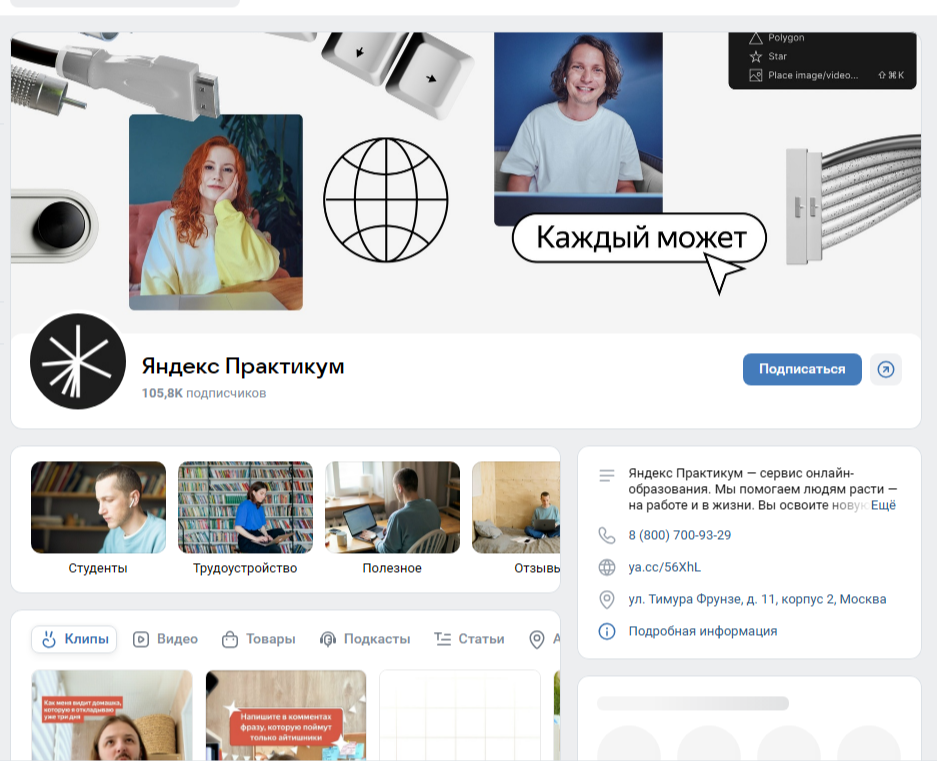Click the Студенты album label
937x761 pixels.
(x=98, y=568)
